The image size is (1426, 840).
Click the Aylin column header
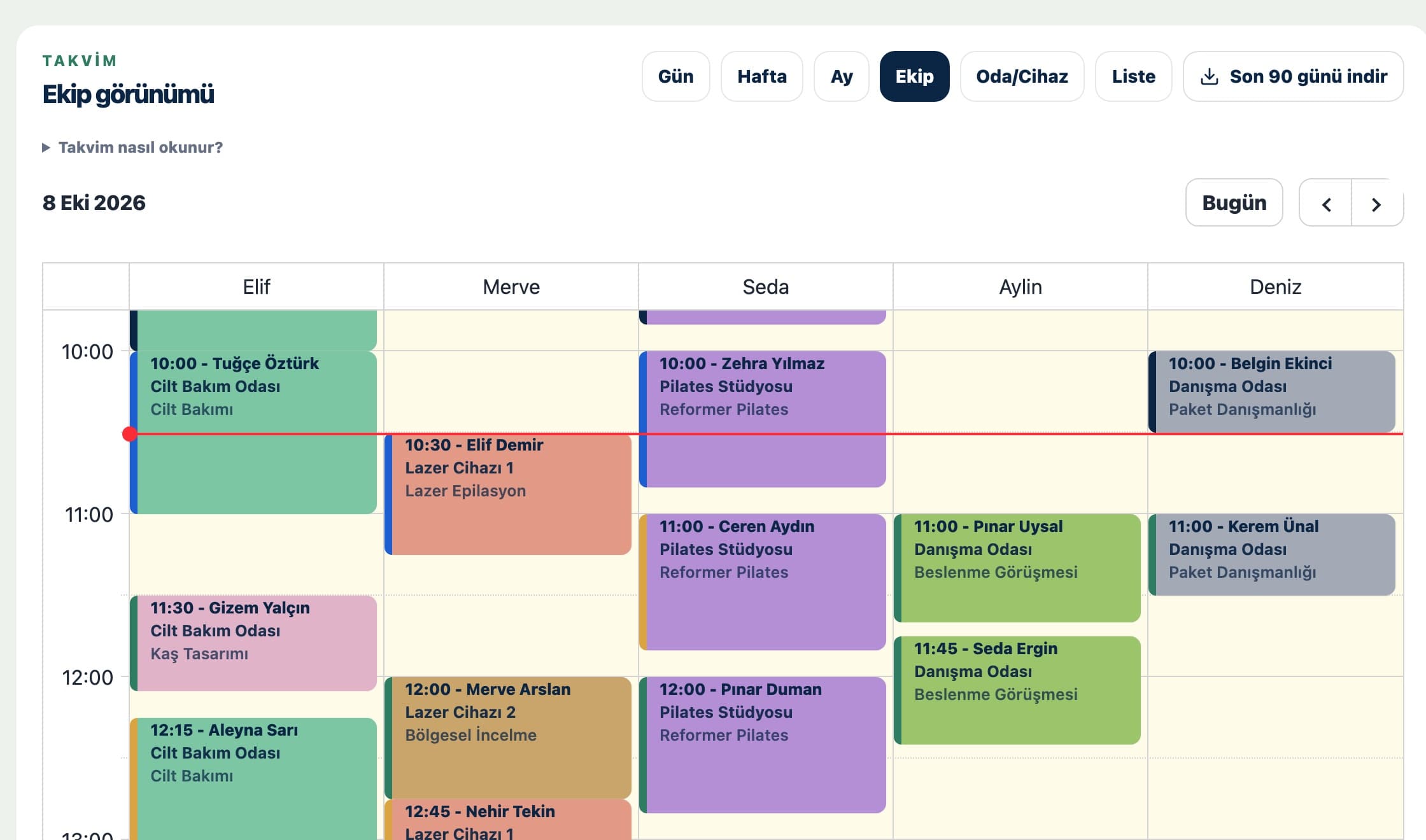(1020, 287)
